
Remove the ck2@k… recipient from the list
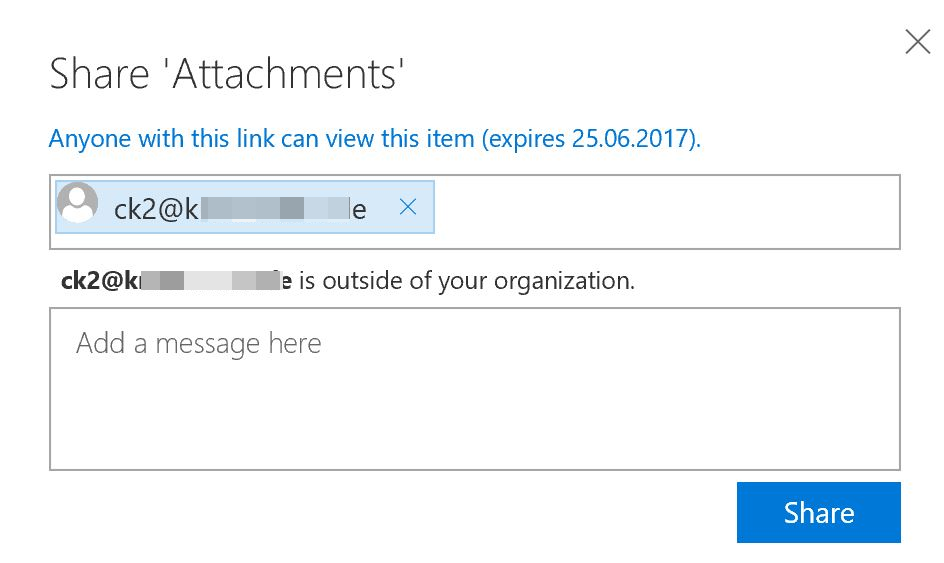coord(407,207)
